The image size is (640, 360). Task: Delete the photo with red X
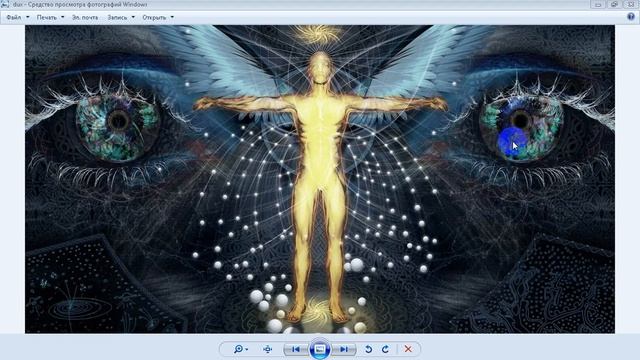click(408, 349)
